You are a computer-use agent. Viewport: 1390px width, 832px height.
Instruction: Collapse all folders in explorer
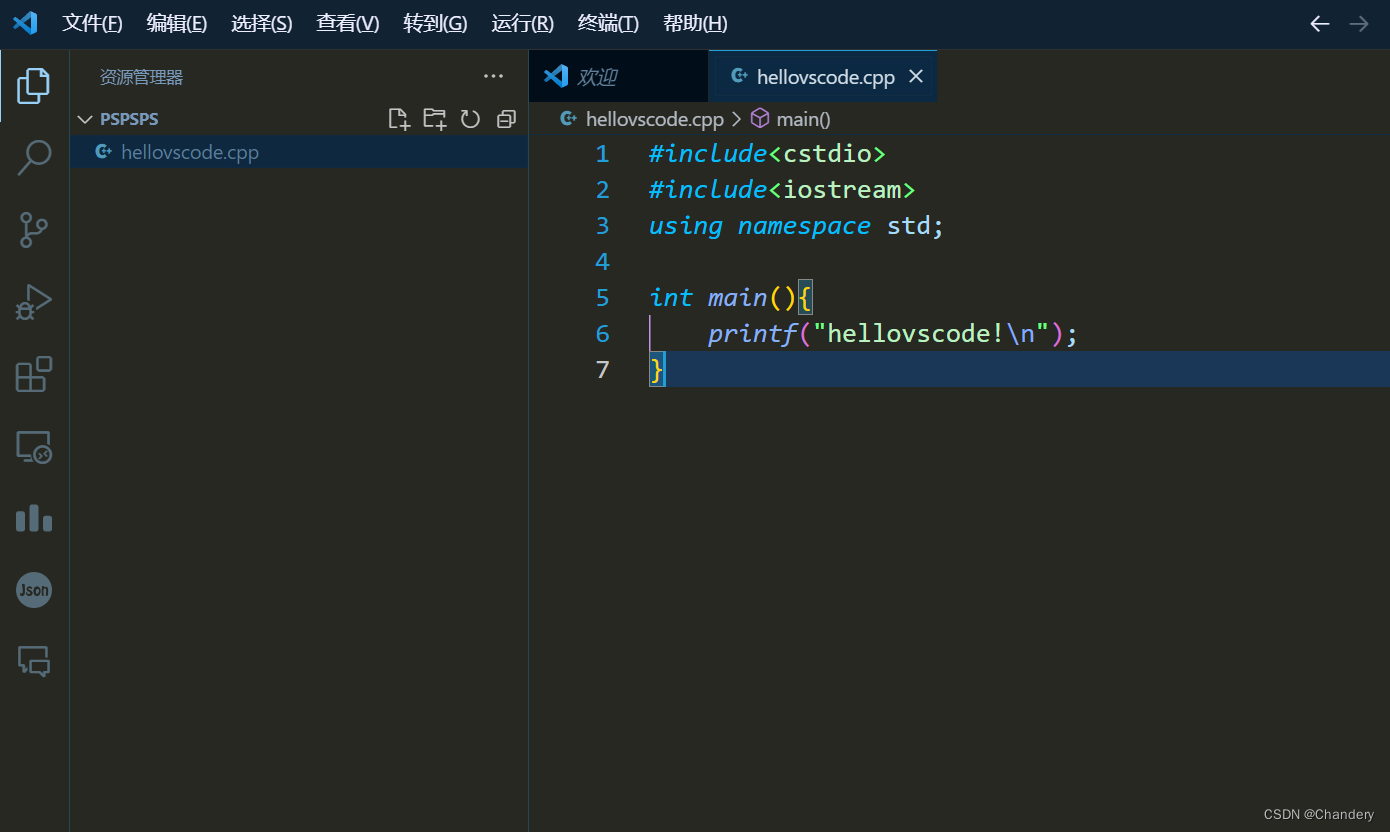(506, 119)
